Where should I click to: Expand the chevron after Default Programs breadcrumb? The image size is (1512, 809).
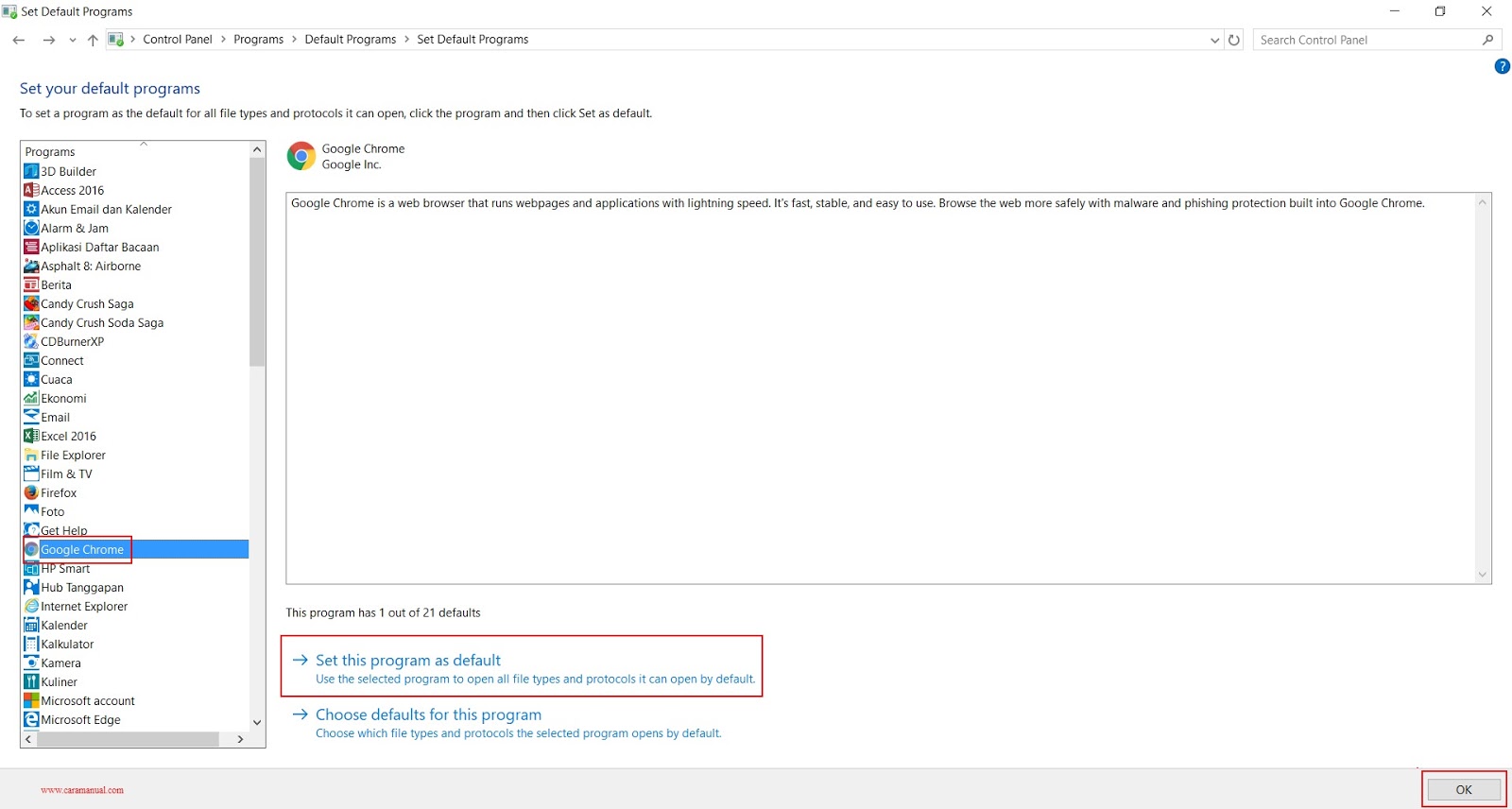(407, 40)
